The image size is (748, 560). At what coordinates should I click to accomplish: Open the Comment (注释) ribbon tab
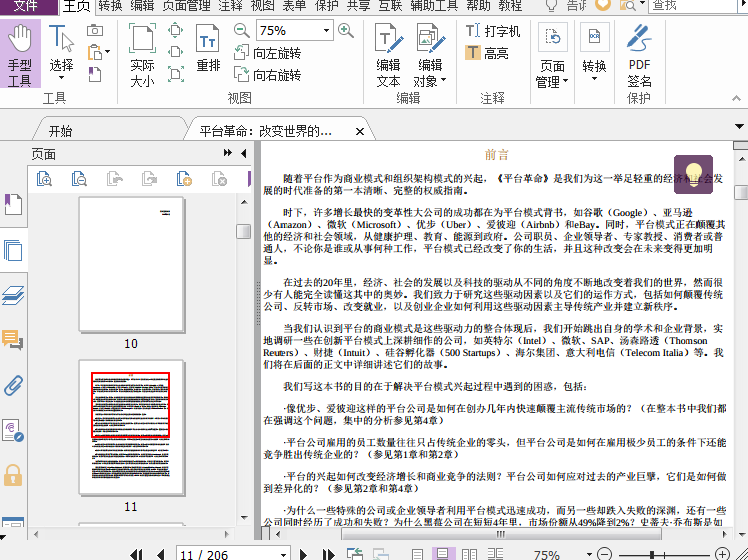click(230, 6)
